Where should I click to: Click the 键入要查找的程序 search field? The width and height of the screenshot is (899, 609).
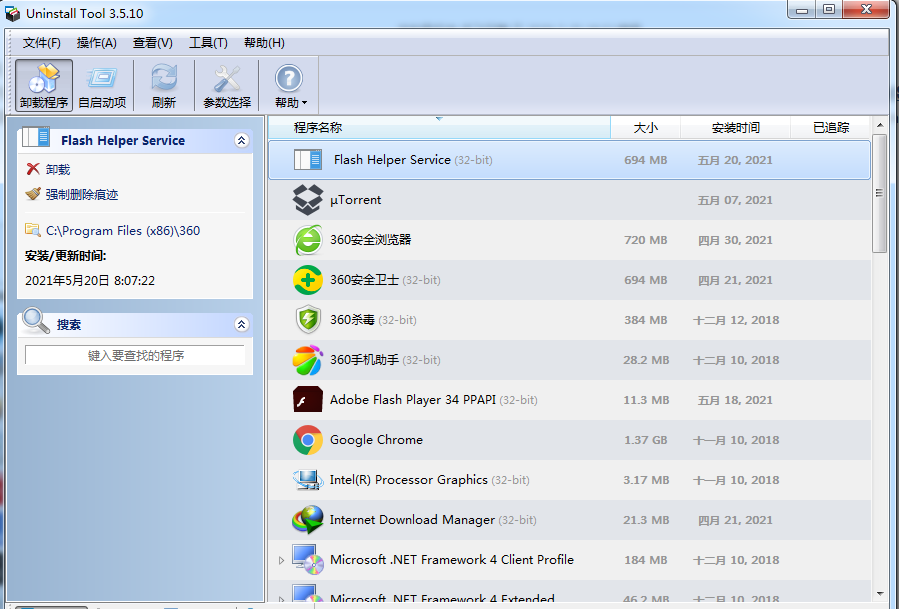point(135,356)
